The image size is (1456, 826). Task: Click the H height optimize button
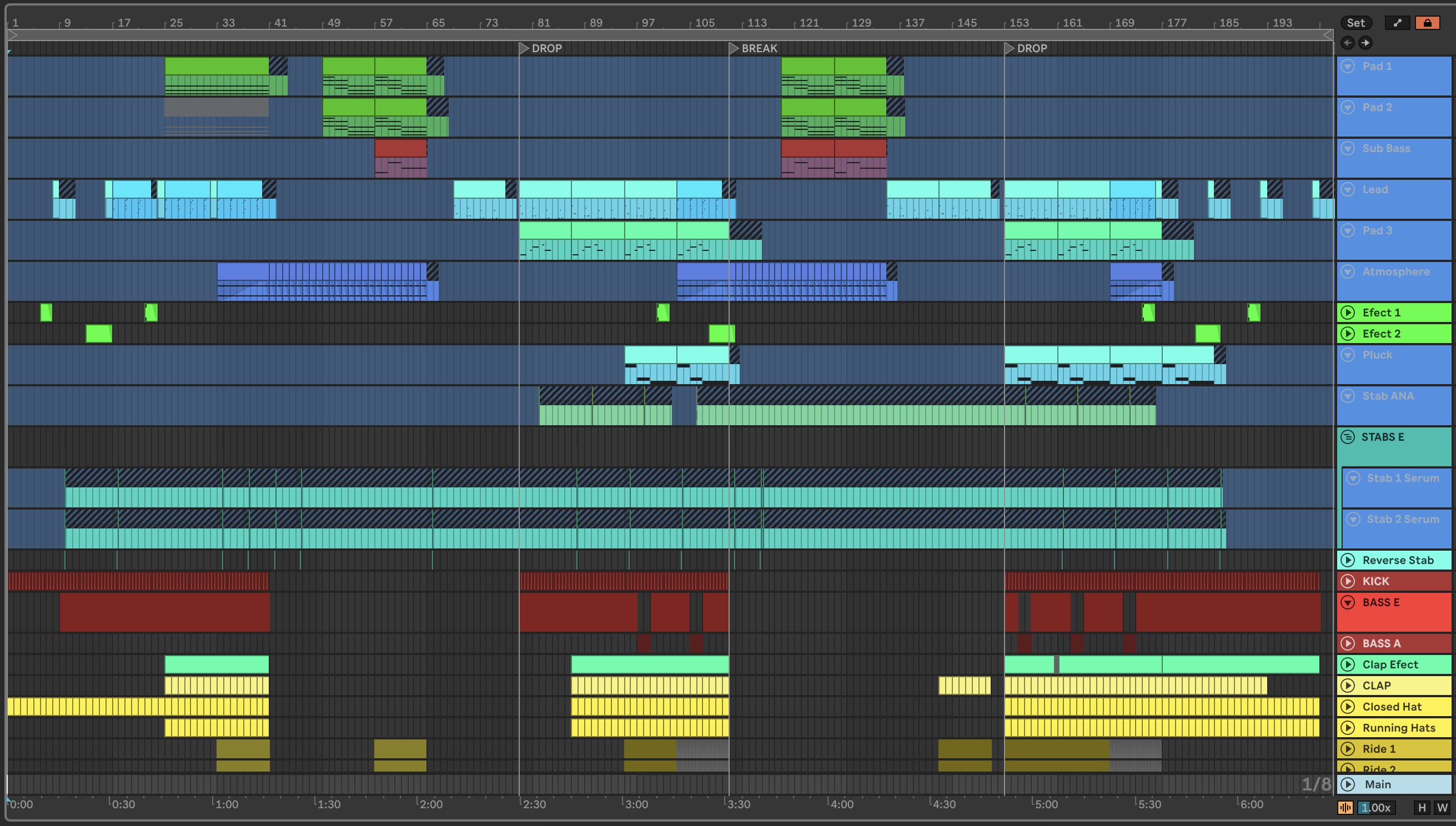pyautogui.click(x=1422, y=807)
